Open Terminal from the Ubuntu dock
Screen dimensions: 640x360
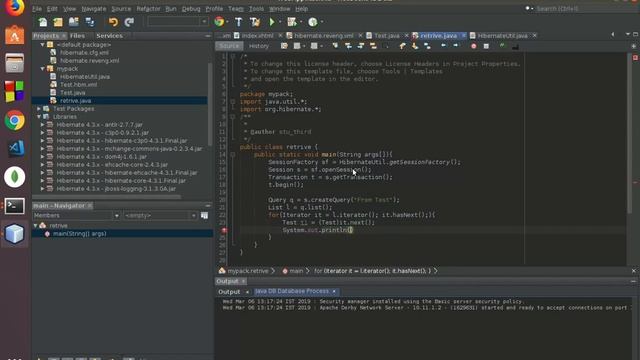pos(15,206)
